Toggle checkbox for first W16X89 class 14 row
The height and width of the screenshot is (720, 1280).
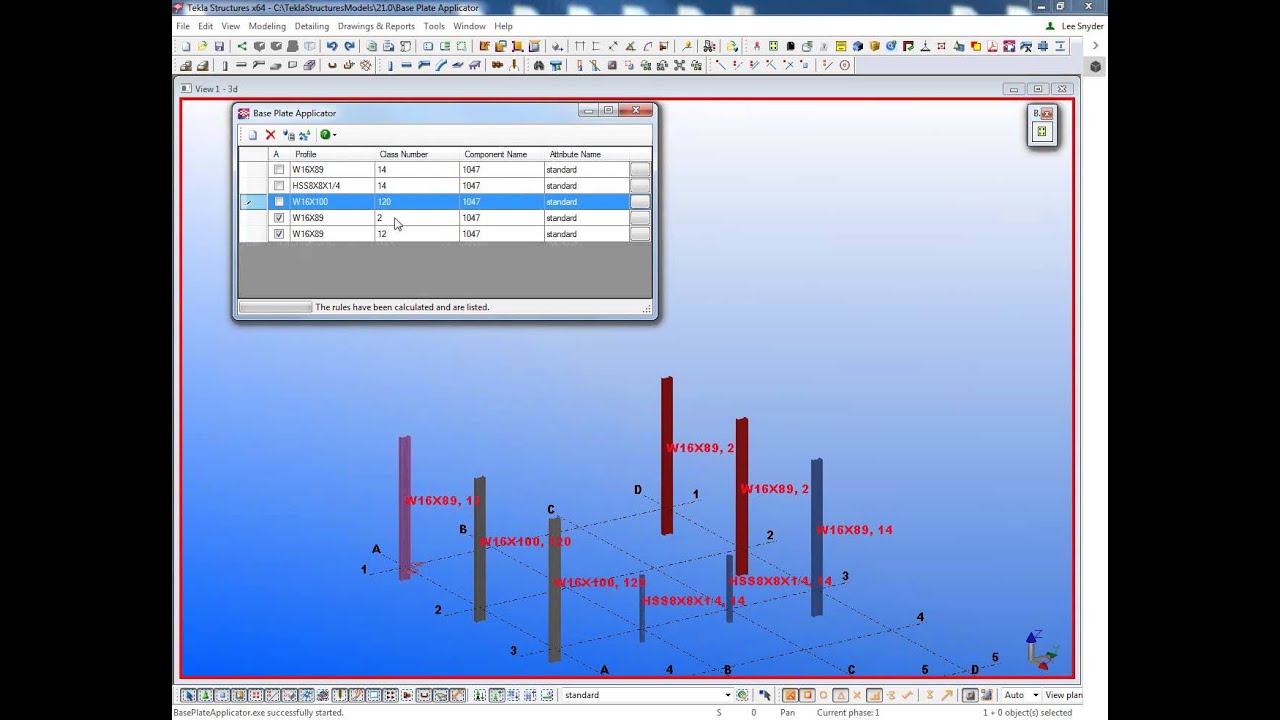[279, 170]
